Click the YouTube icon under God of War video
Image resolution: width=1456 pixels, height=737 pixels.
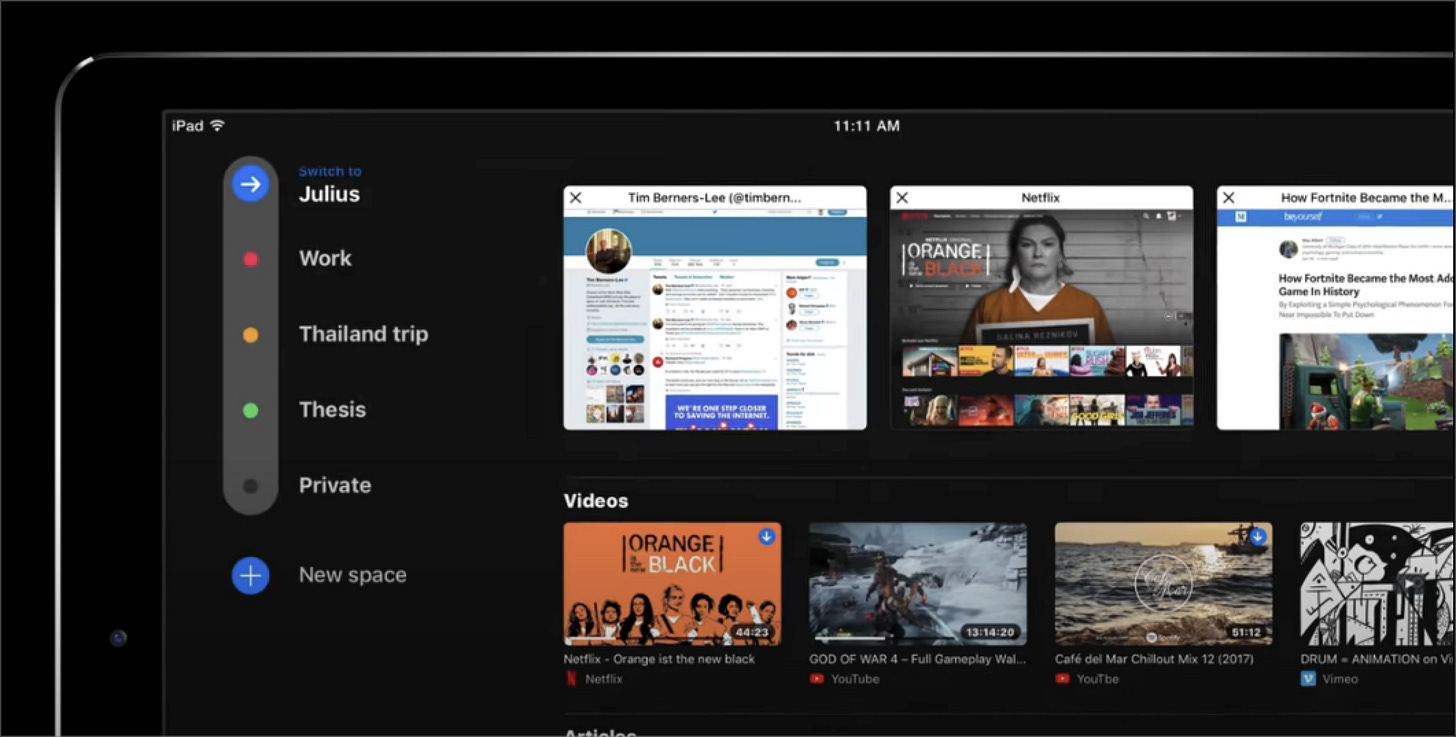point(817,679)
